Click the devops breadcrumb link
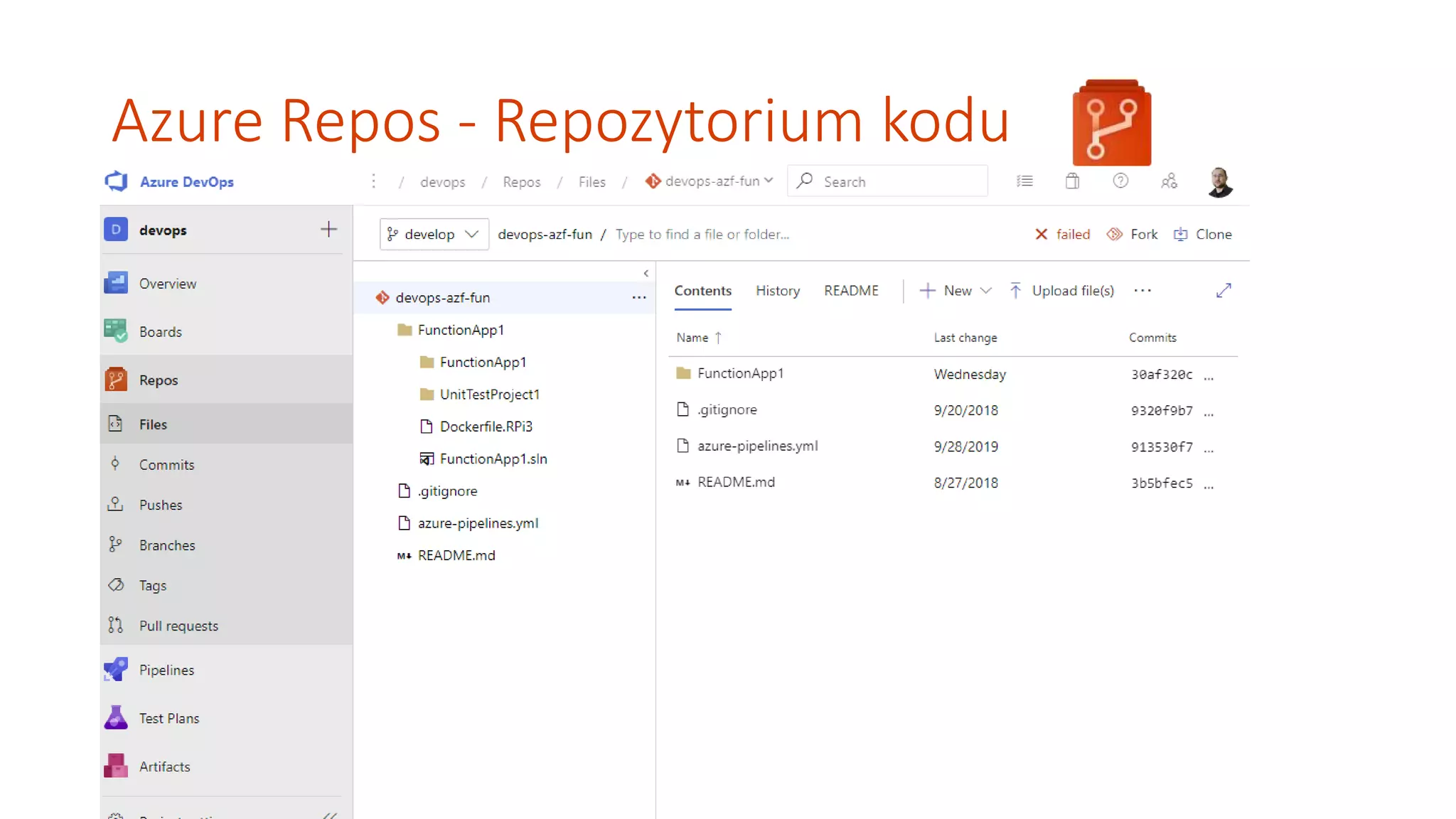 (442, 182)
